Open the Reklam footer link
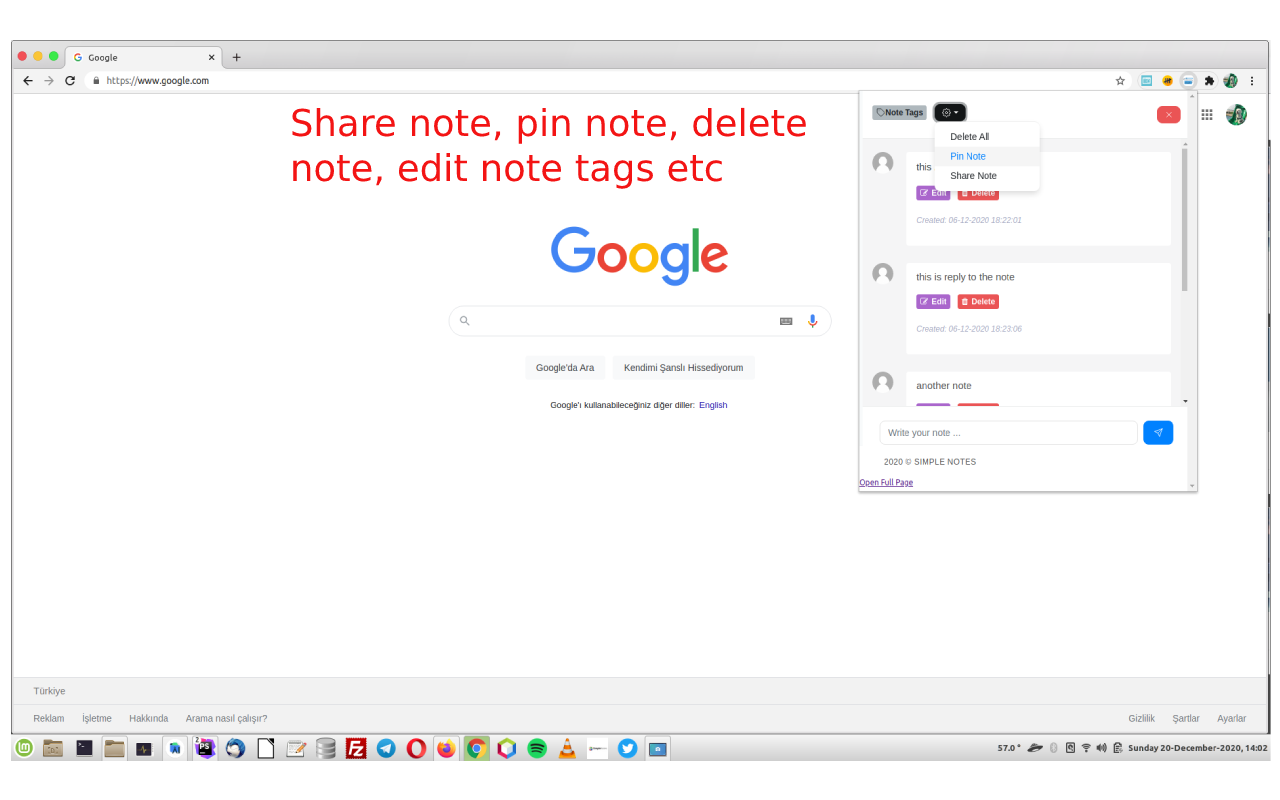This screenshot has width=1280, height=800. [x=49, y=718]
